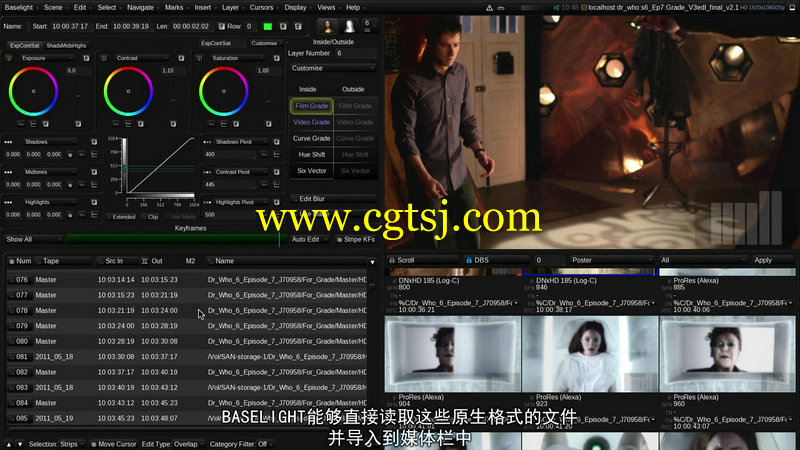The image size is (800, 450).
Task: Click the green colour swatch beside the Row field
Action: tap(267, 26)
